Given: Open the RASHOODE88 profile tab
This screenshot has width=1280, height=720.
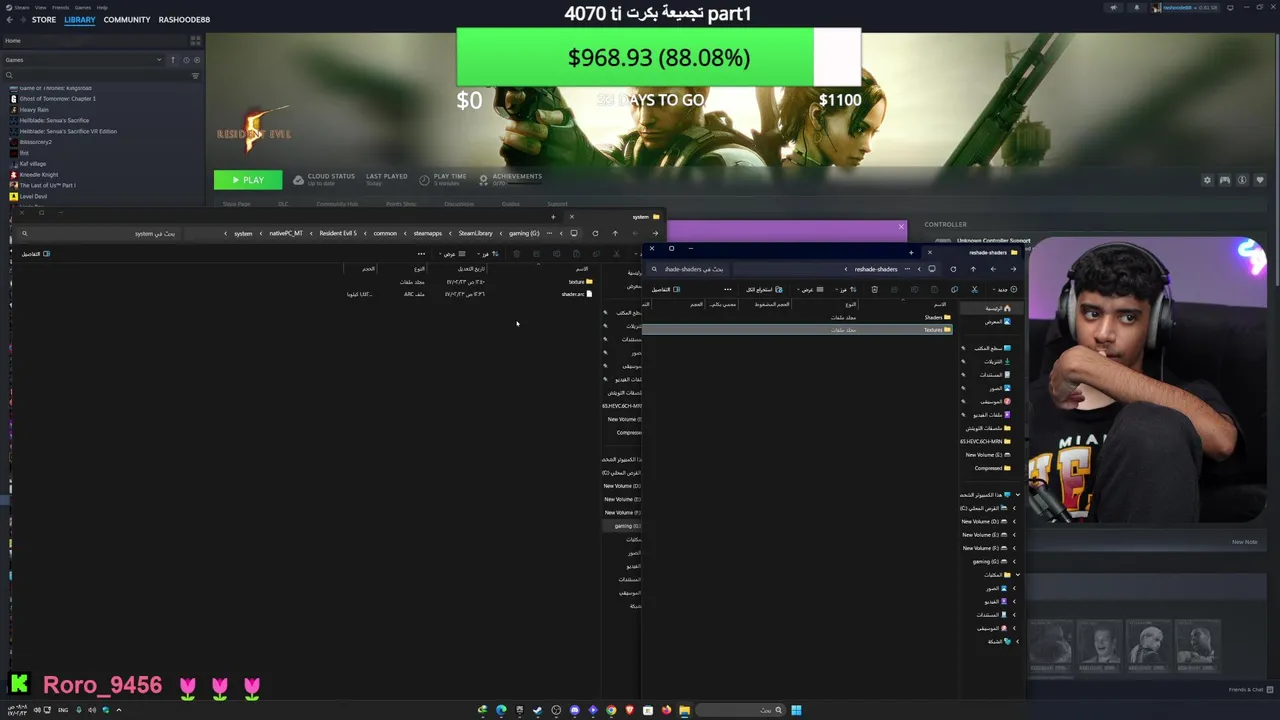Looking at the screenshot, I should click(184, 20).
